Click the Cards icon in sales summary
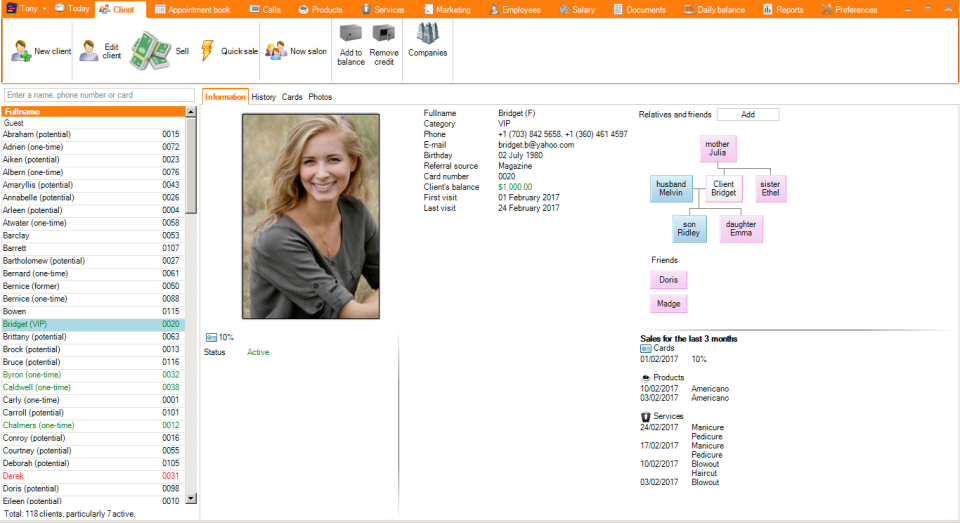The height and width of the screenshot is (523, 960). (x=645, y=348)
